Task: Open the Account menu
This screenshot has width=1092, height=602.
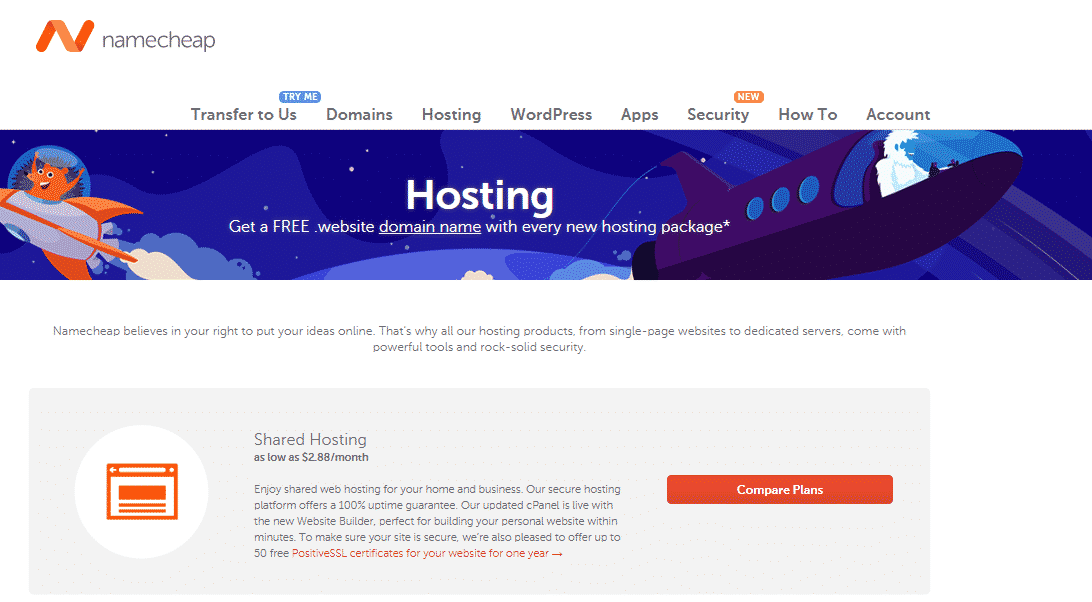Action: pyautogui.click(x=897, y=114)
